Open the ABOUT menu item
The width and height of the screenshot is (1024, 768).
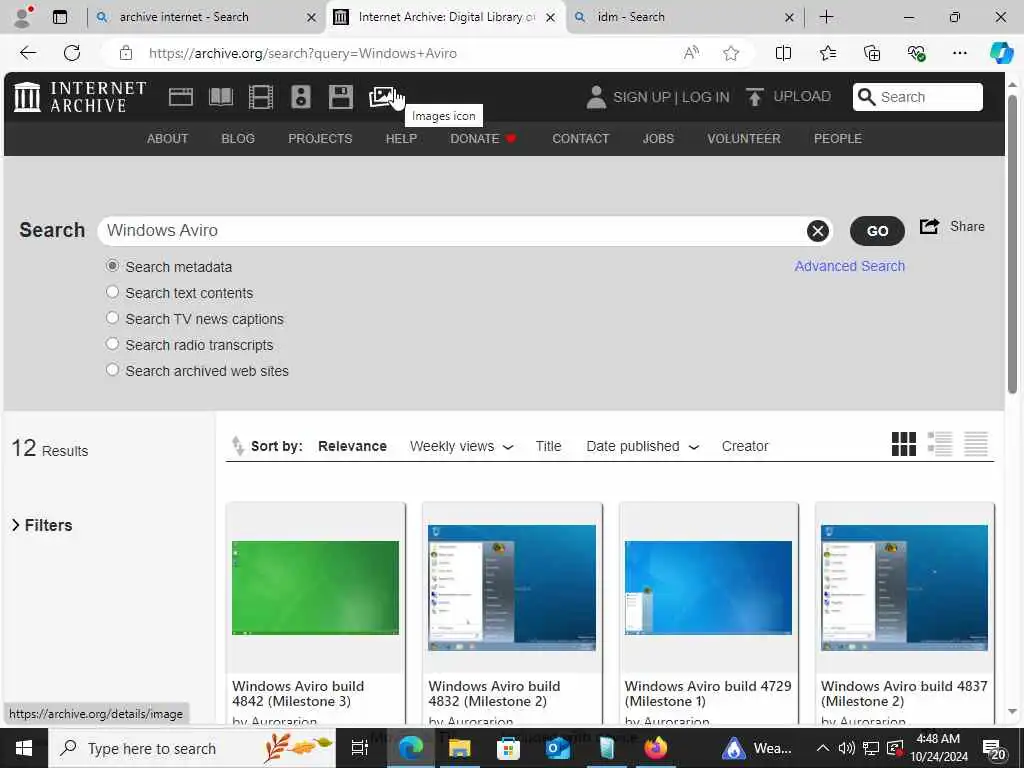pos(167,138)
